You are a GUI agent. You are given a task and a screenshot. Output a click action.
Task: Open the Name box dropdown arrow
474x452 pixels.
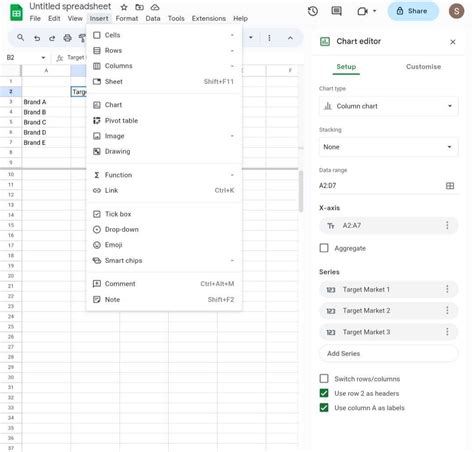[43, 58]
